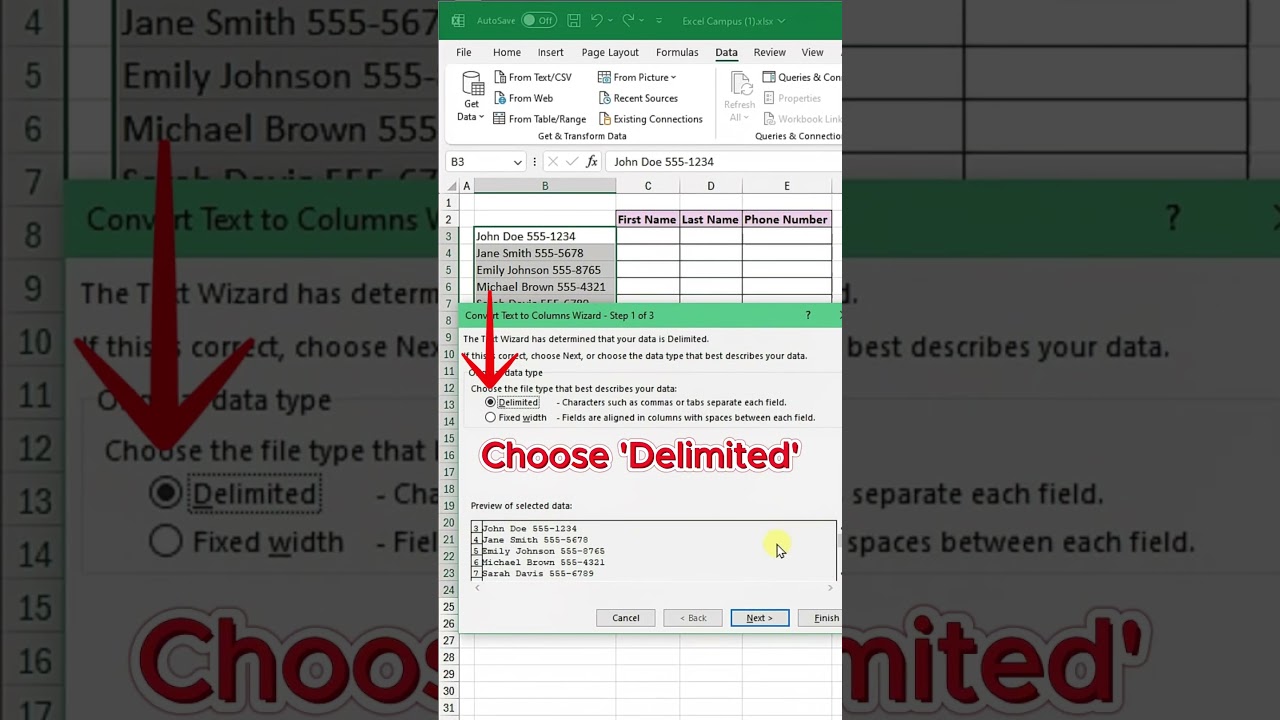Click the Cancel button in wizard
1280x720 pixels.
[626, 618]
